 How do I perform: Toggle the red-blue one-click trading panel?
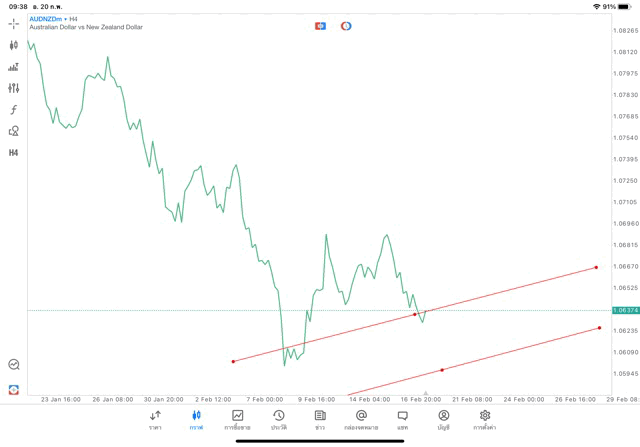[x=320, y=25]
